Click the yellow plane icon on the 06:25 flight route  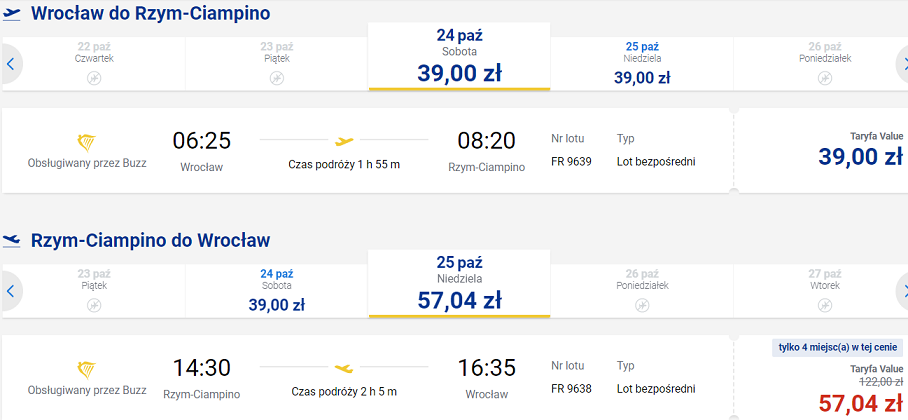344,140
